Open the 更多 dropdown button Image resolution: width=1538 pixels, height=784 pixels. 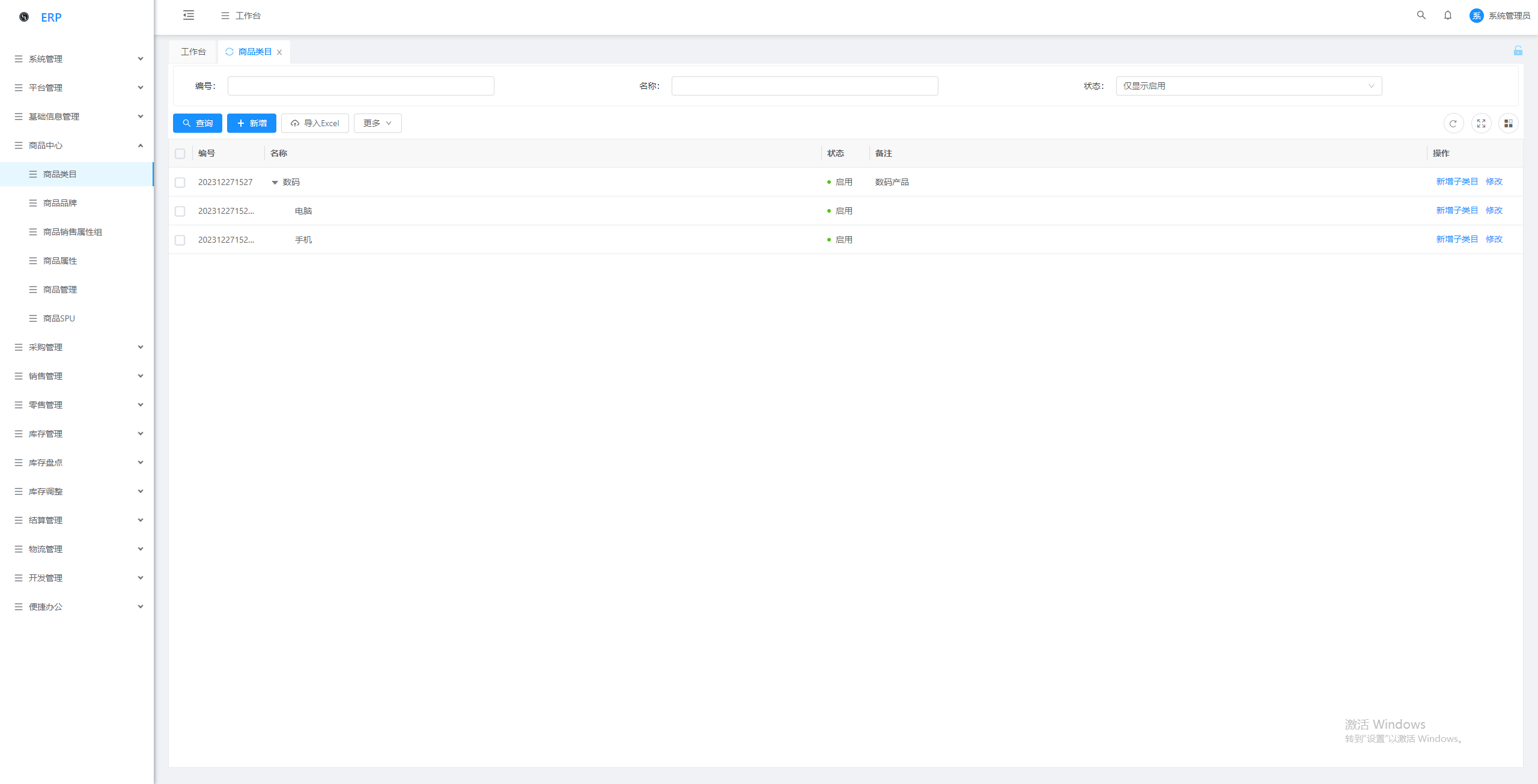point(377,123)
